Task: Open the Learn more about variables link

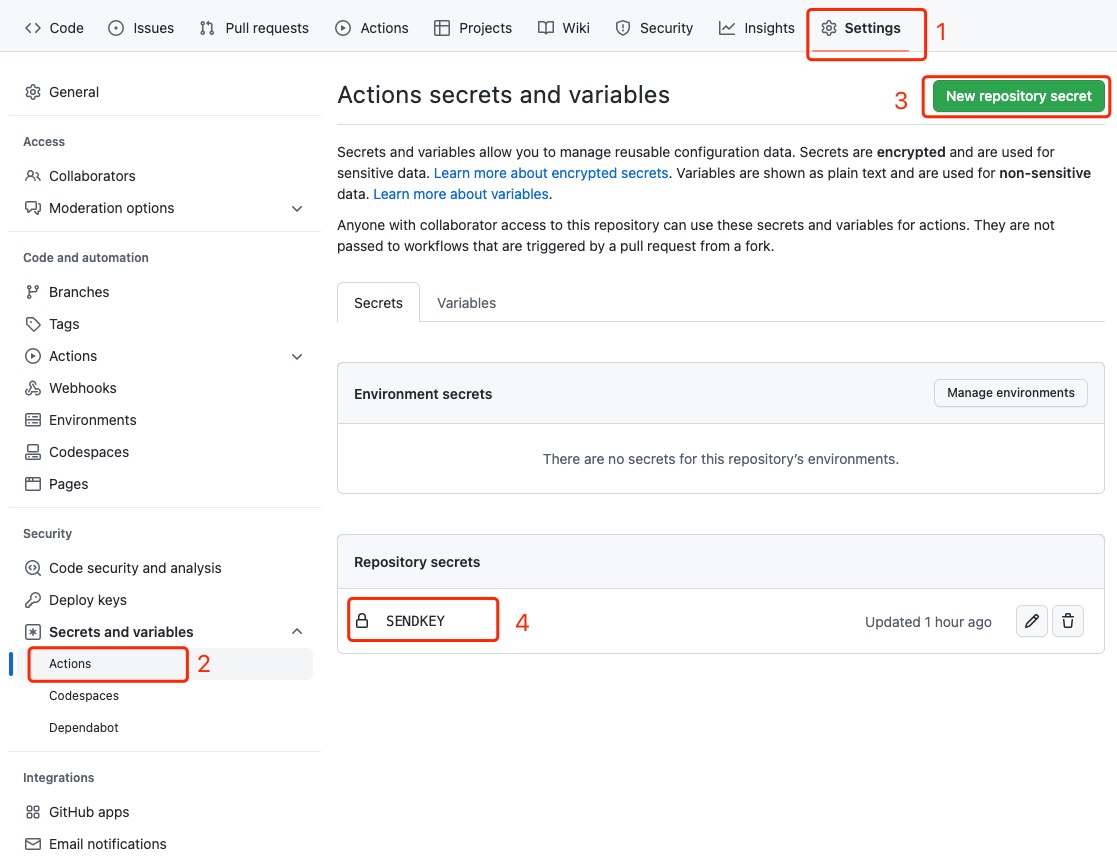Action: [x=460, y=194]
